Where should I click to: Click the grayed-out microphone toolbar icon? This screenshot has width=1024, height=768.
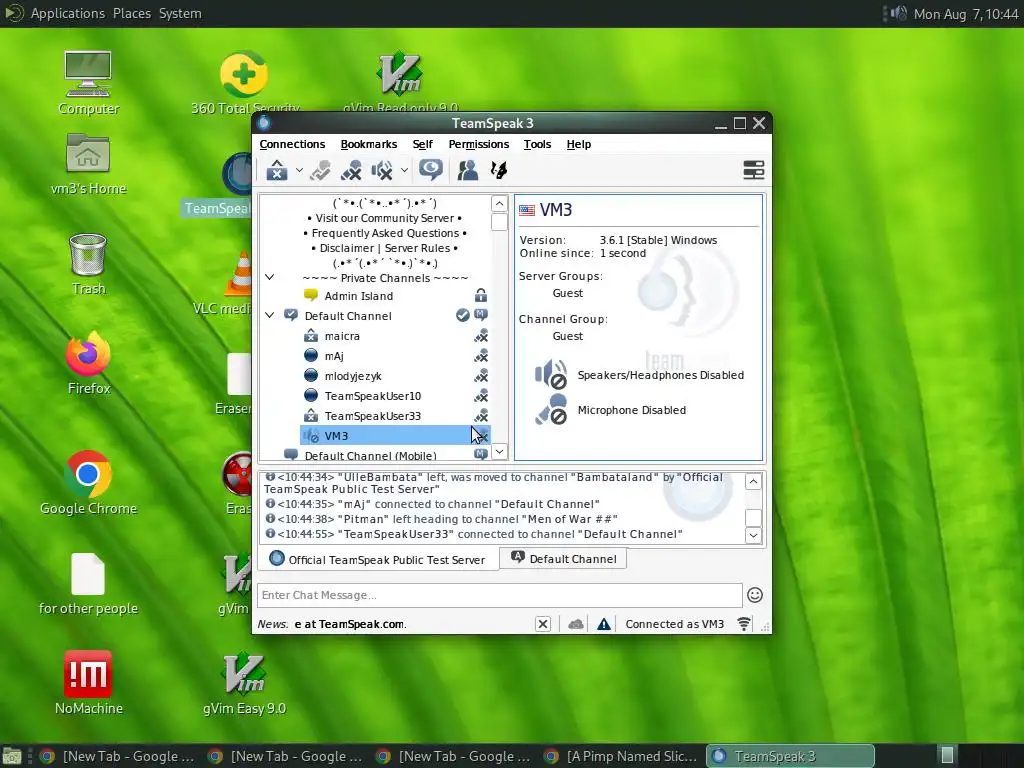(x=320, y=170)
